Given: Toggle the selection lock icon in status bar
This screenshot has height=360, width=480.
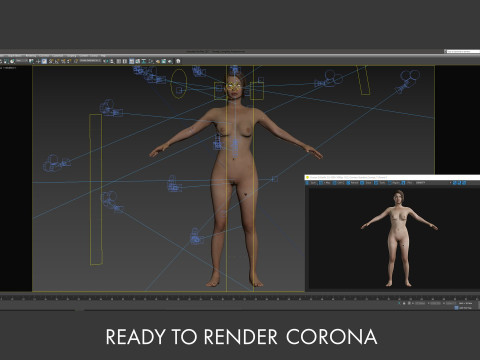Looking at the screenshot, I should click(404, 303).
